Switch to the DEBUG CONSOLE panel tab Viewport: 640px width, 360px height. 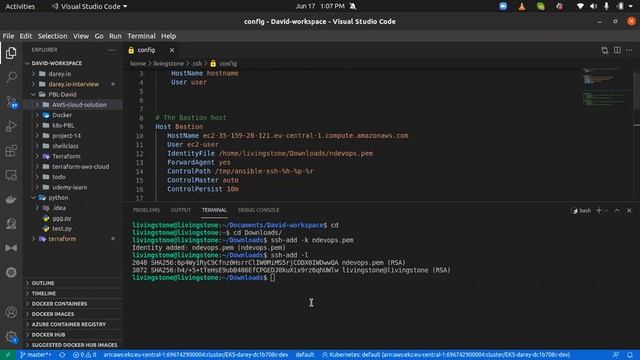258,210
